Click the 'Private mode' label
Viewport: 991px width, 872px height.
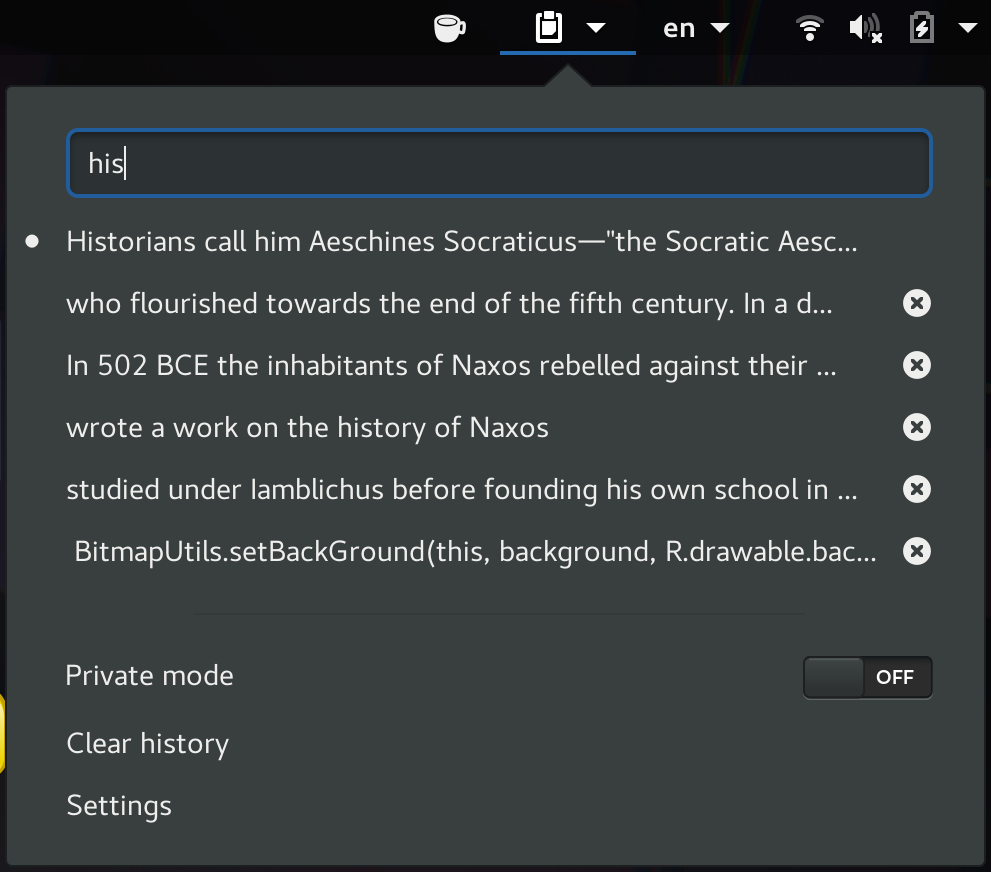pos(150,676)
